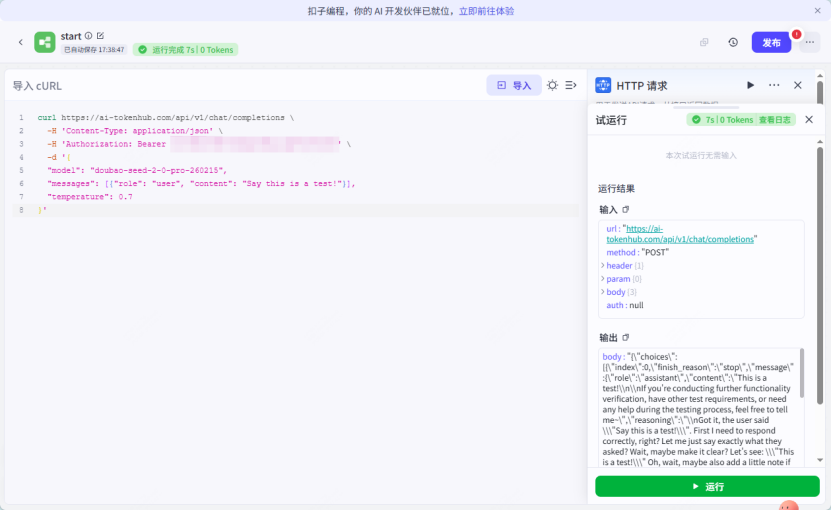Image resolution: width=831 pixels, height=510 pixels.
Task: Click the down arrow of the right scrollbar
Action: coord(820,460)
